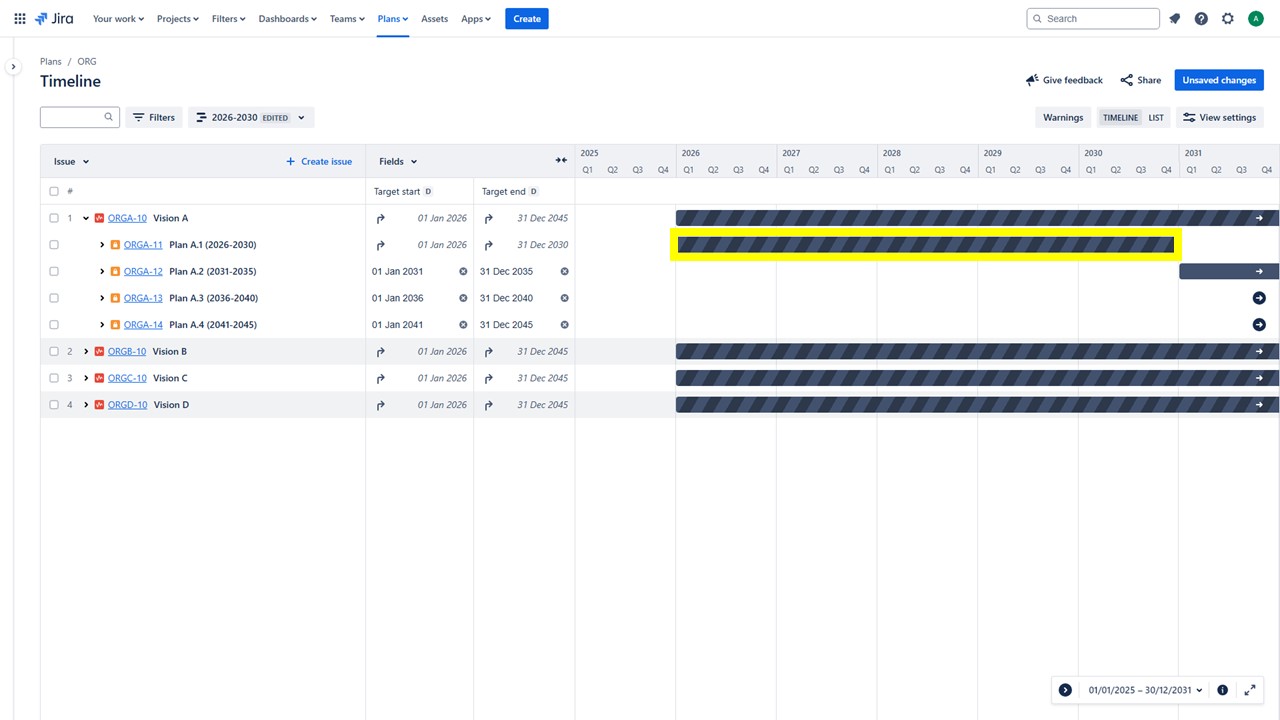This screenshot has width=1280, height=720.
Task: Enter fullscreen with expand icon
Action: point(1250,690)
